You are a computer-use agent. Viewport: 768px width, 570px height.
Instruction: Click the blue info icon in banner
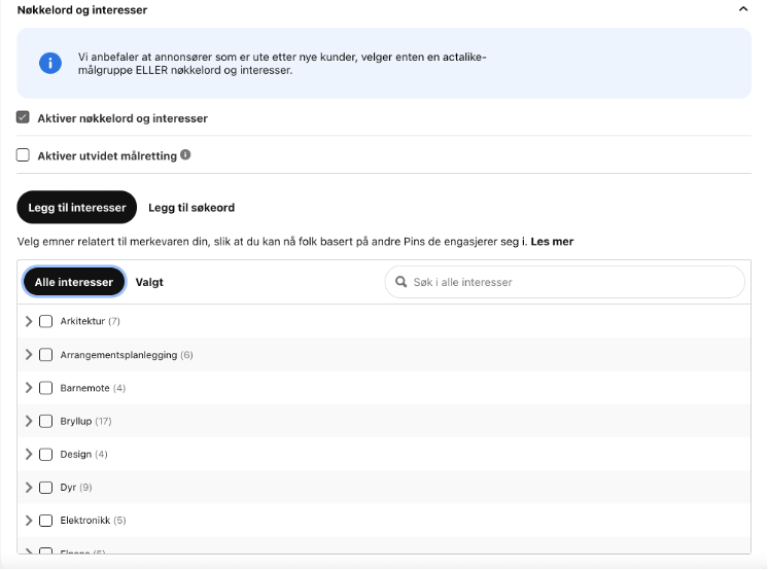[x=50, y=63]
